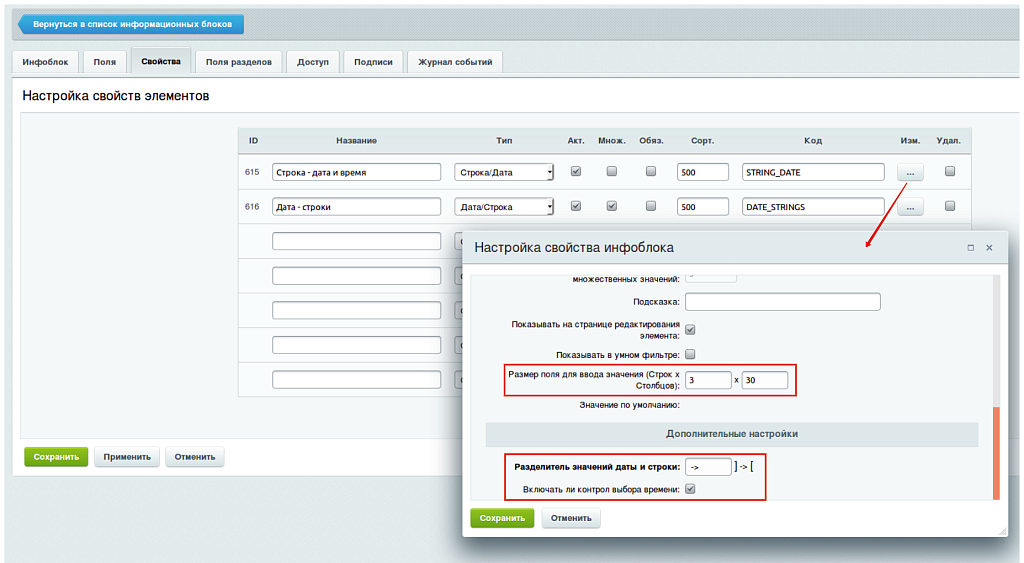1024x563 pixels.
Task: Close the infoblock property settings dialog
Action: tap(989, 247)
